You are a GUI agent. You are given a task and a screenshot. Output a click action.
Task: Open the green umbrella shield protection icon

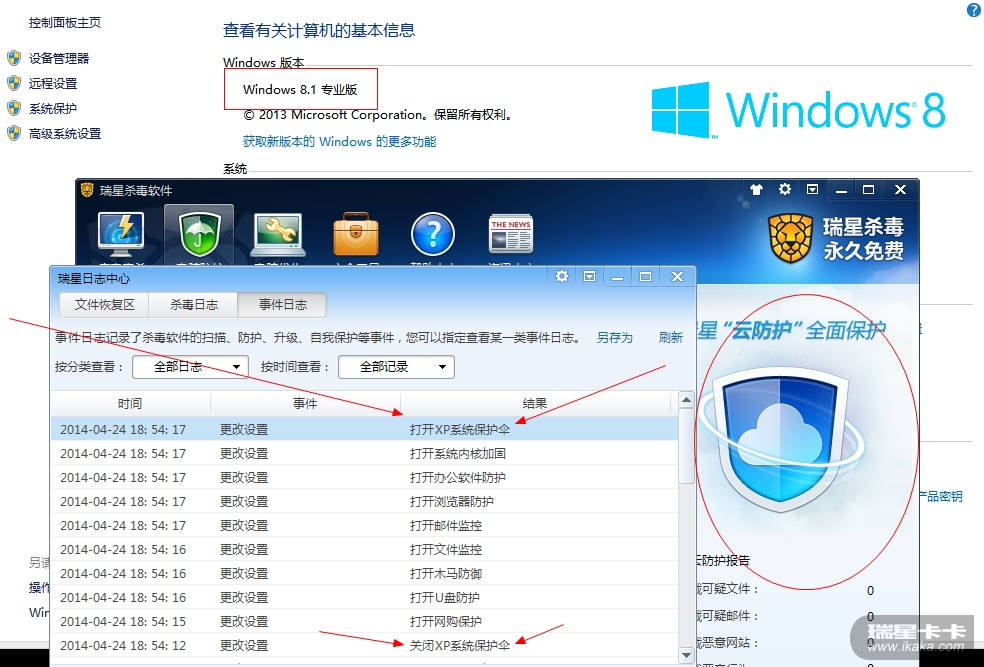pyautogui.click(x=200, y=235)
